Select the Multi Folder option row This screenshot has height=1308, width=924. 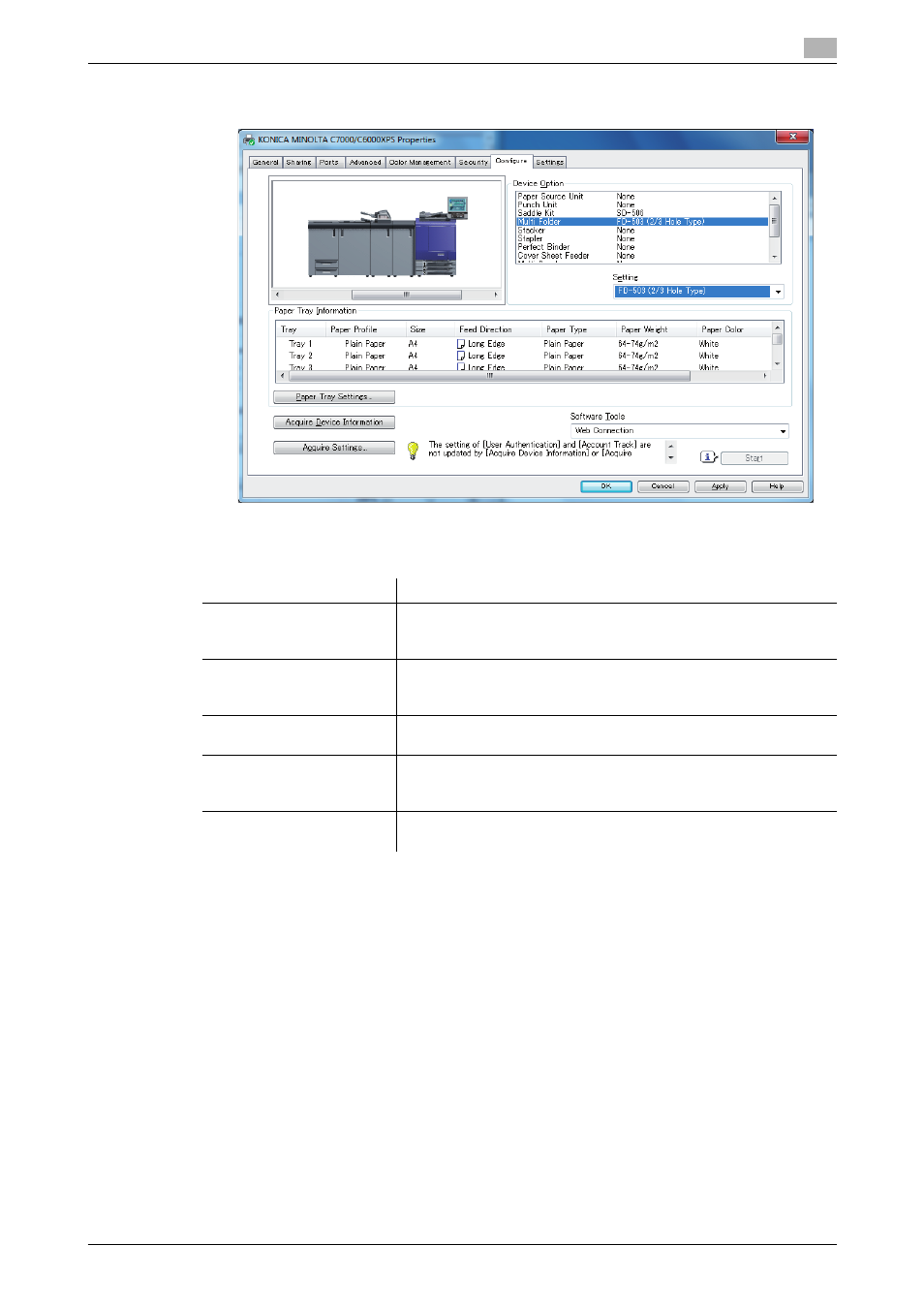point(642,222)
